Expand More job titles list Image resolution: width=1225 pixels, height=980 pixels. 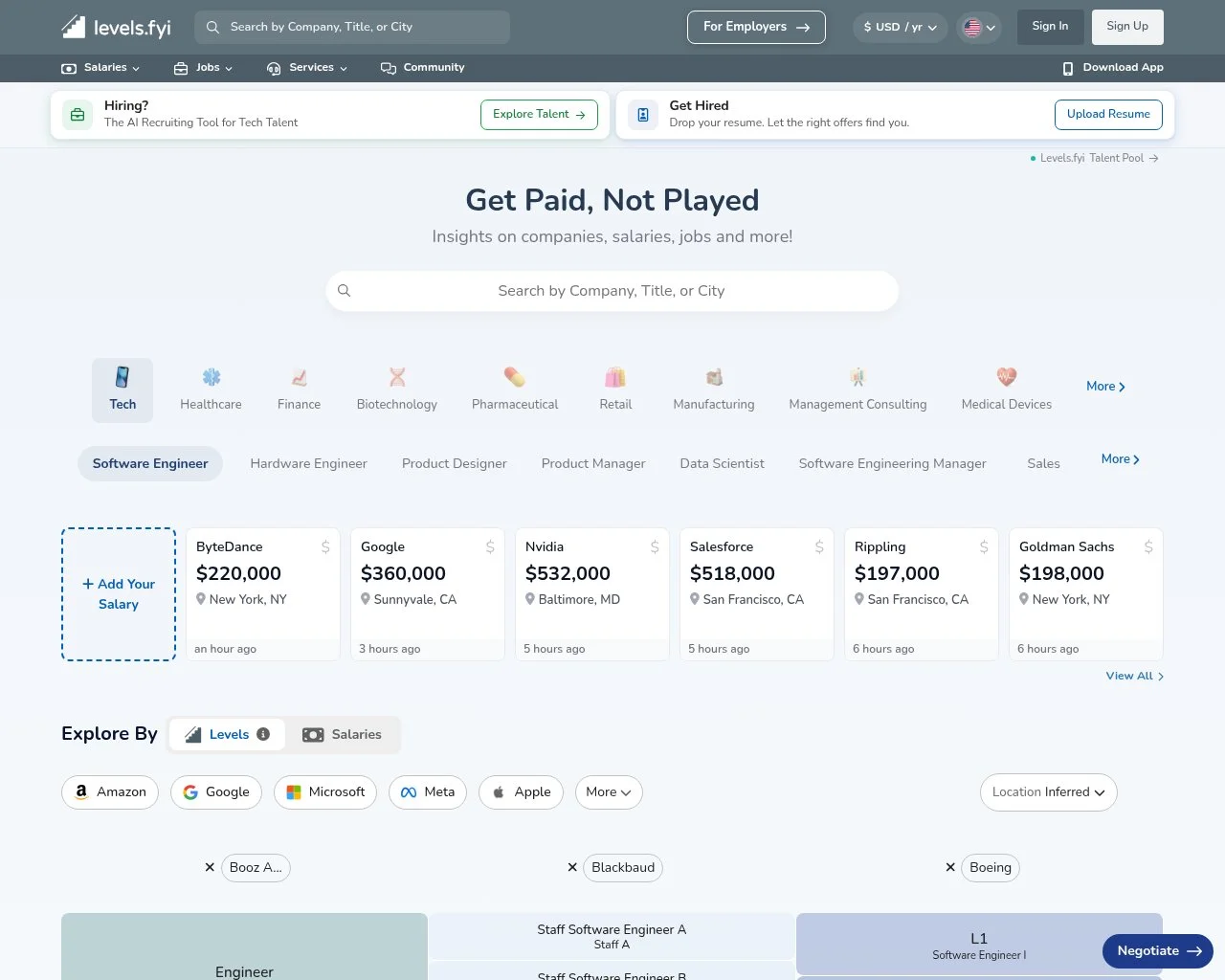[1120, 459]
